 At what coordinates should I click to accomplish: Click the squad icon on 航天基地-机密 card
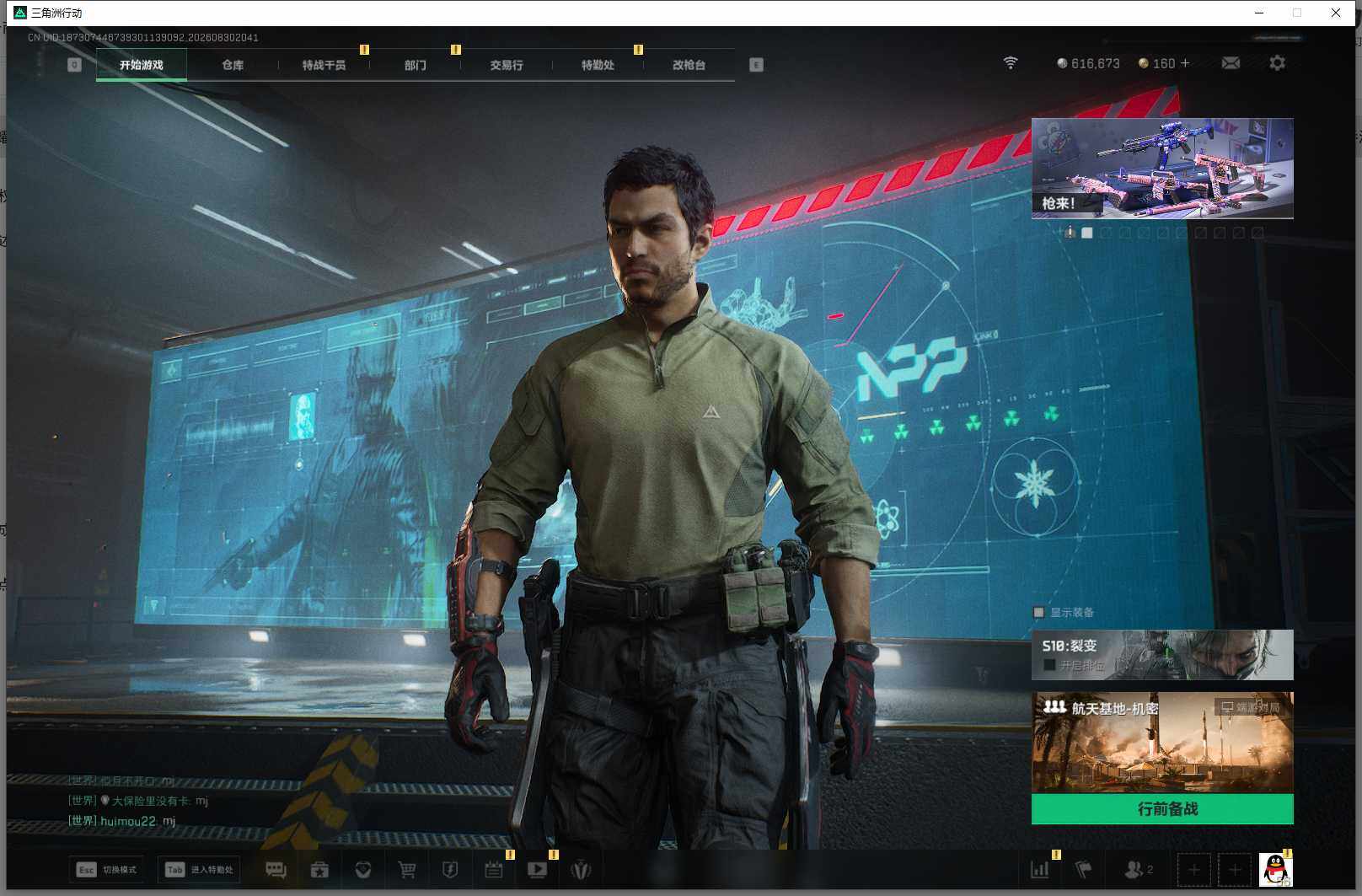(1054, 707)
